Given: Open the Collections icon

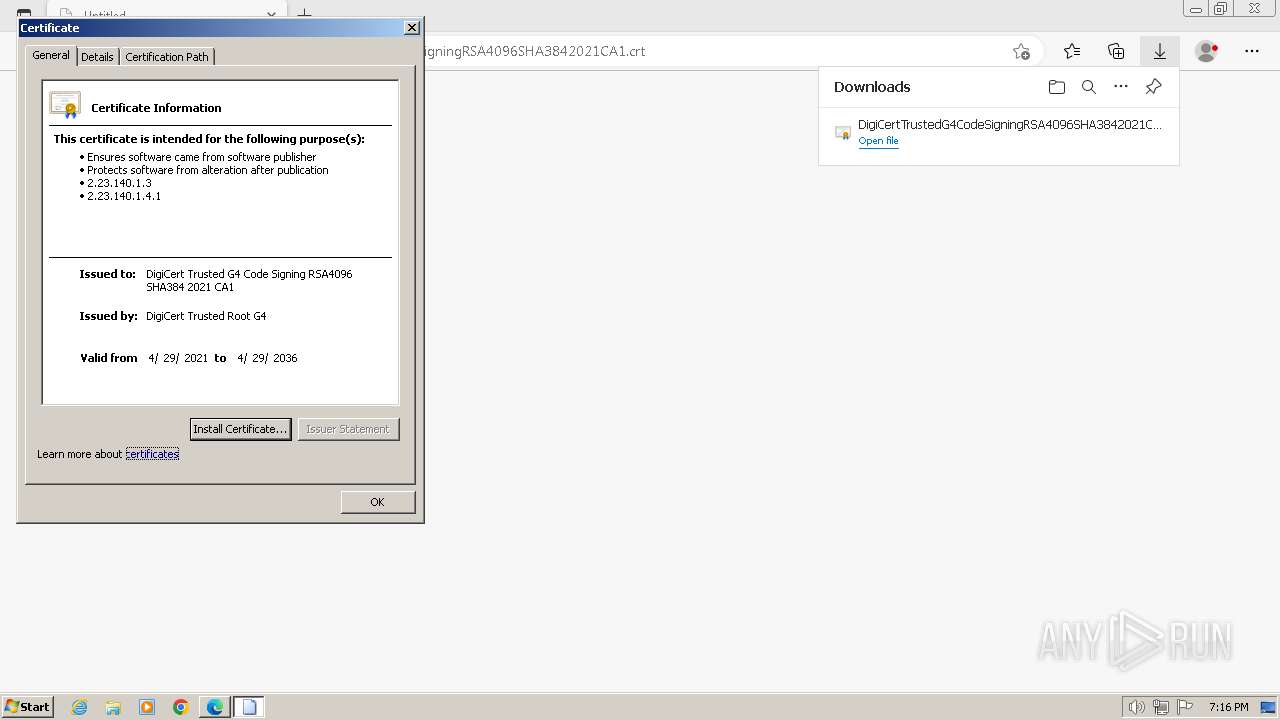Looking at the screenshot, I should 1116,51.
